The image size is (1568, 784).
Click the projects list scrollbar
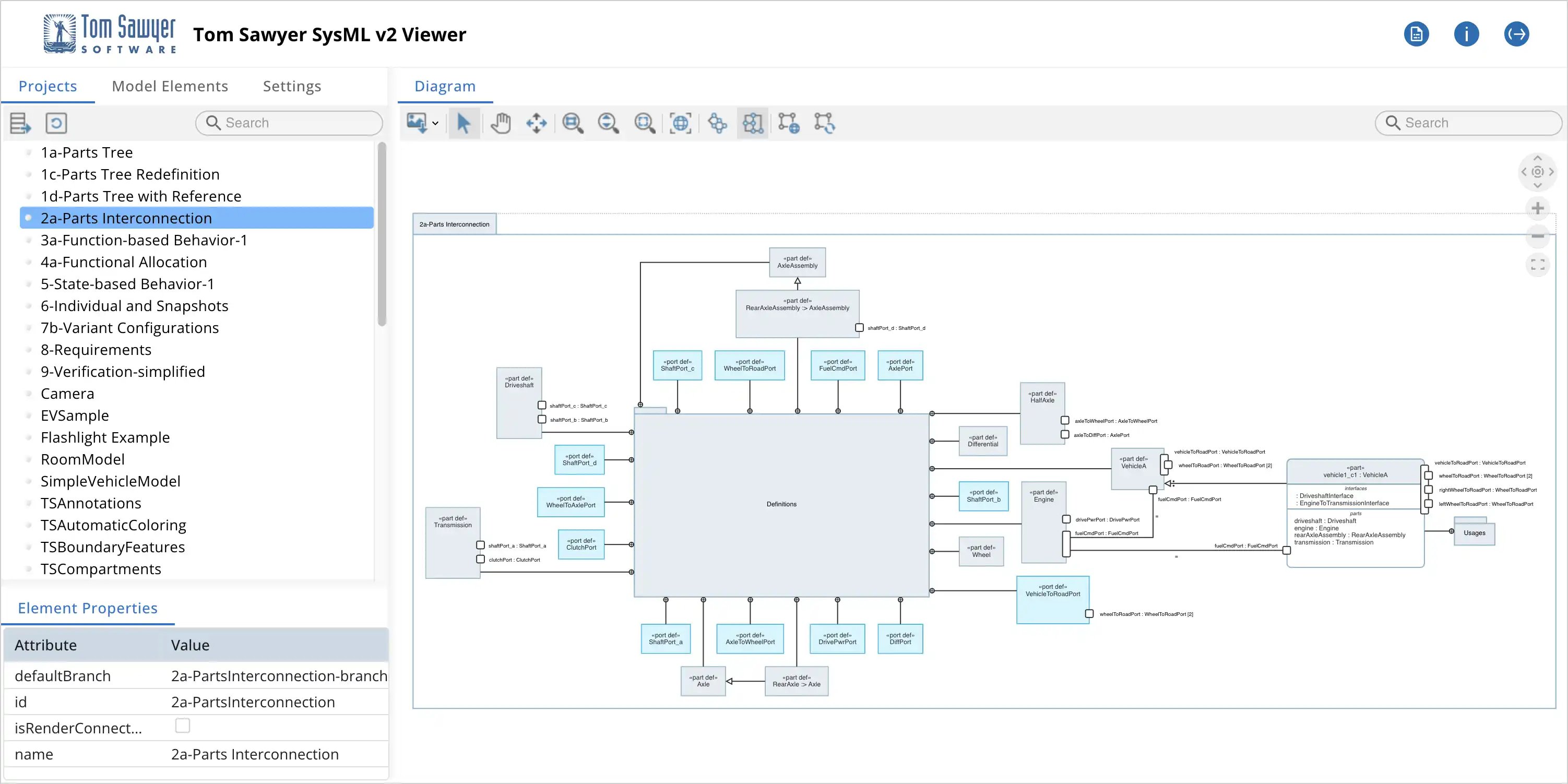[382, 234]
